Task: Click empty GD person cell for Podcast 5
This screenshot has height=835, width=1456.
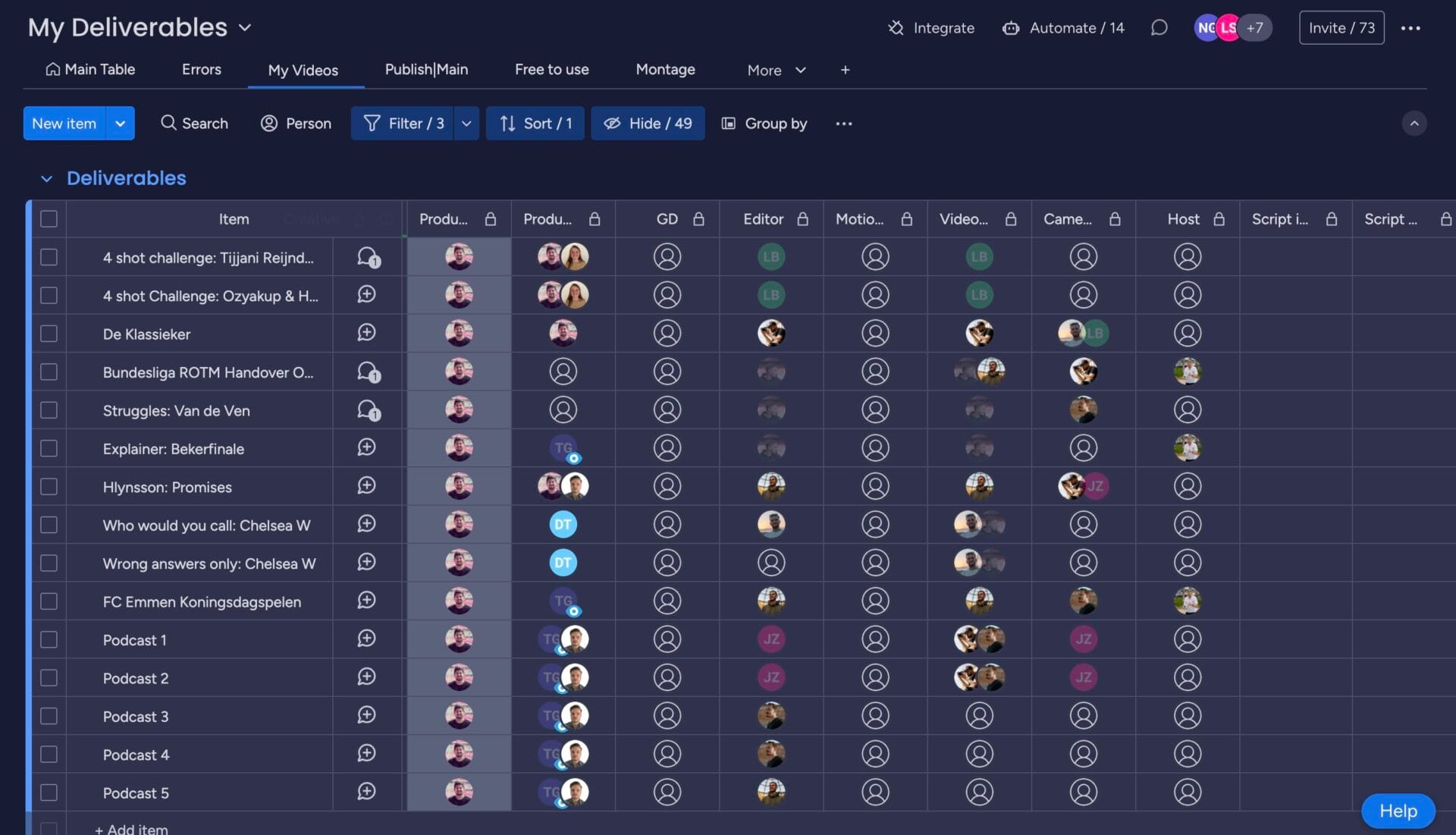Action: tap(667, 792)
